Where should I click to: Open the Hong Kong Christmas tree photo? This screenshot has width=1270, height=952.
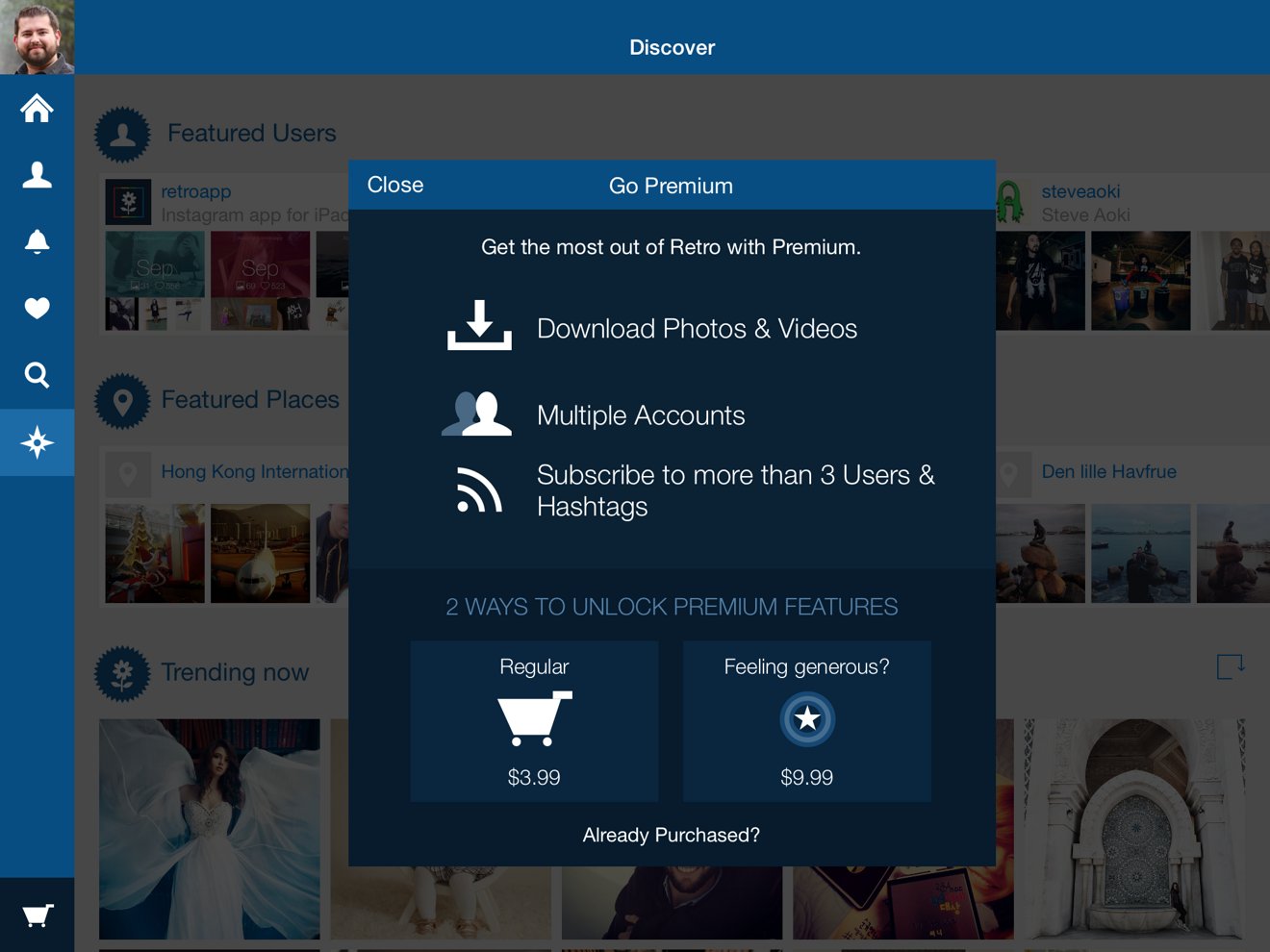155,553
